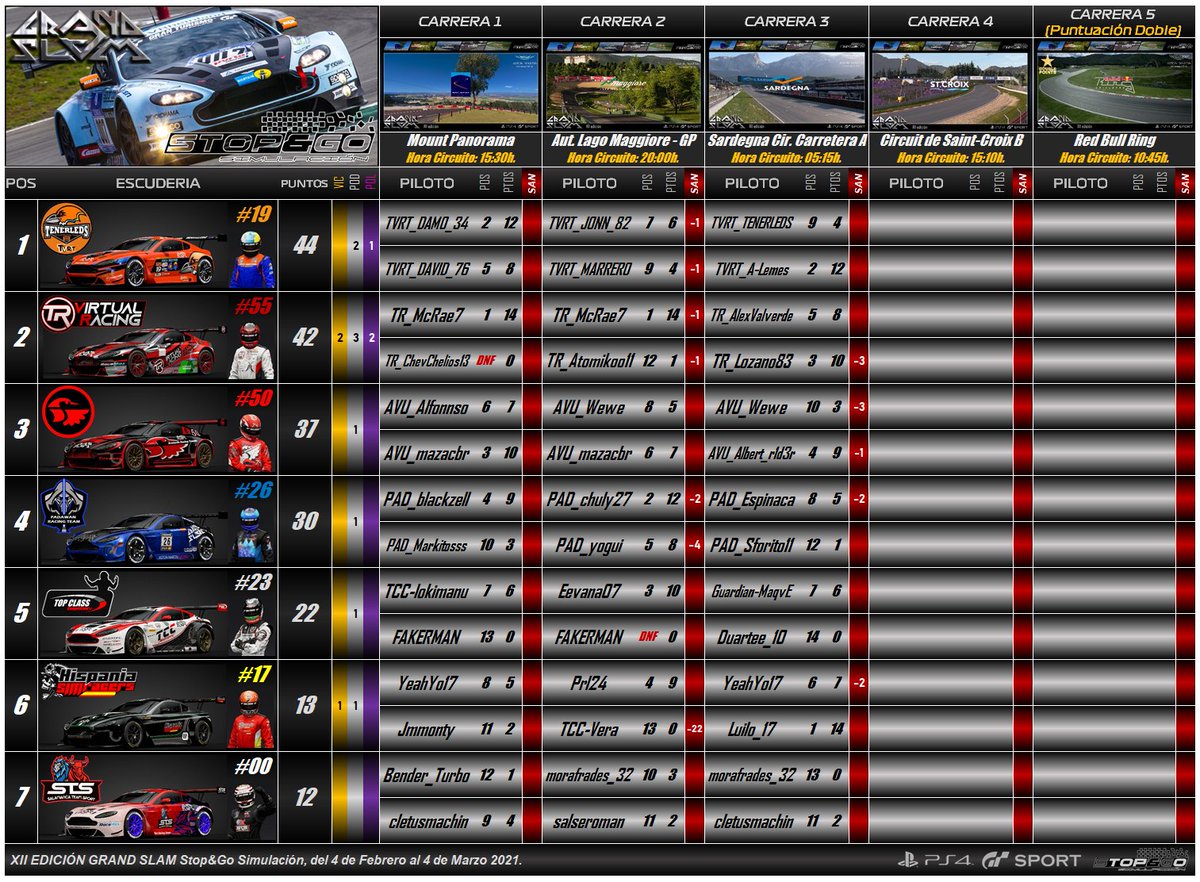
Task: Click driver TR_Lozano83
Action: 751,360
